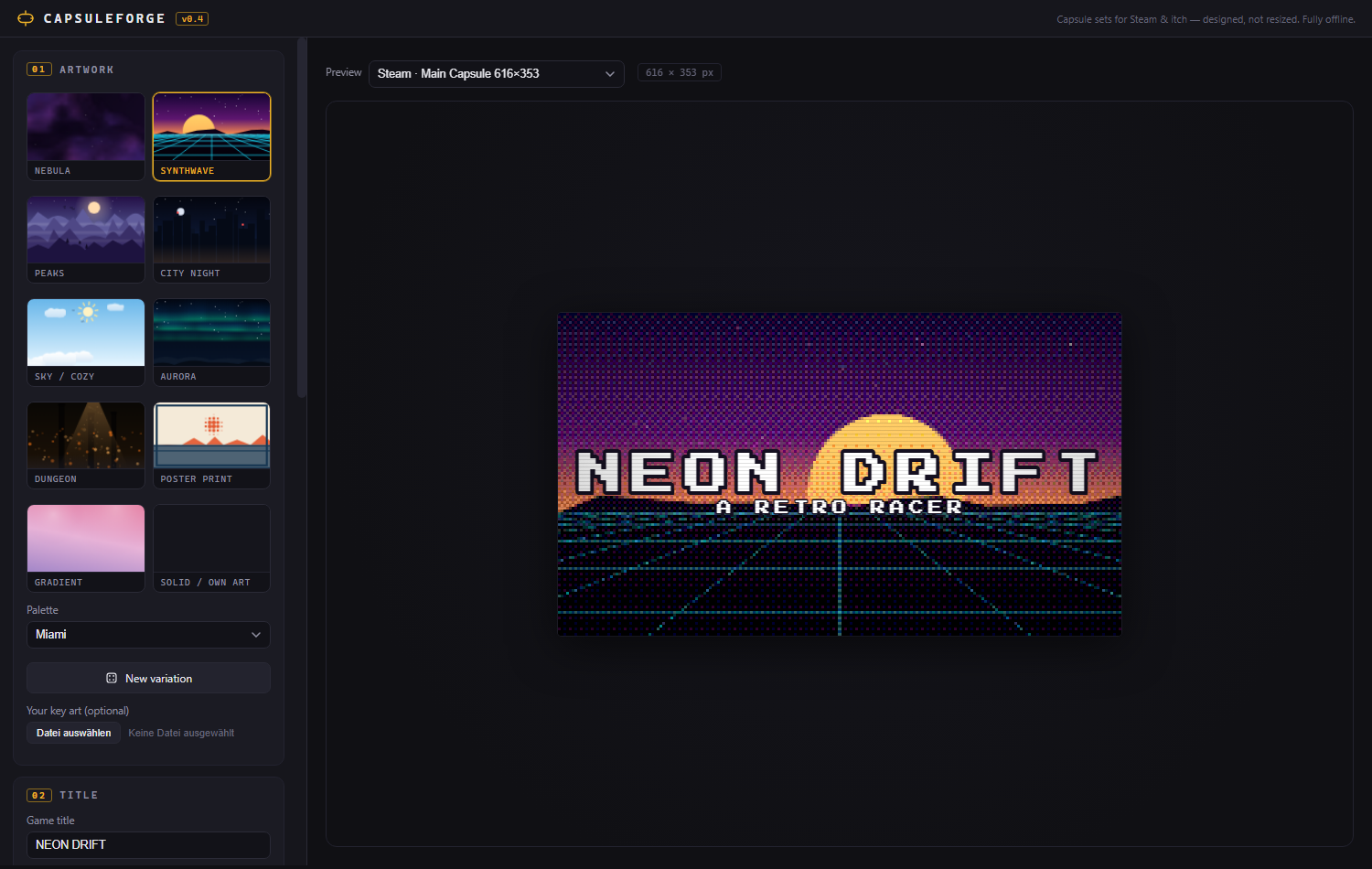This screenshot has height=869, width=1372.
Task: Click the Game title input field
Action: 148,845
